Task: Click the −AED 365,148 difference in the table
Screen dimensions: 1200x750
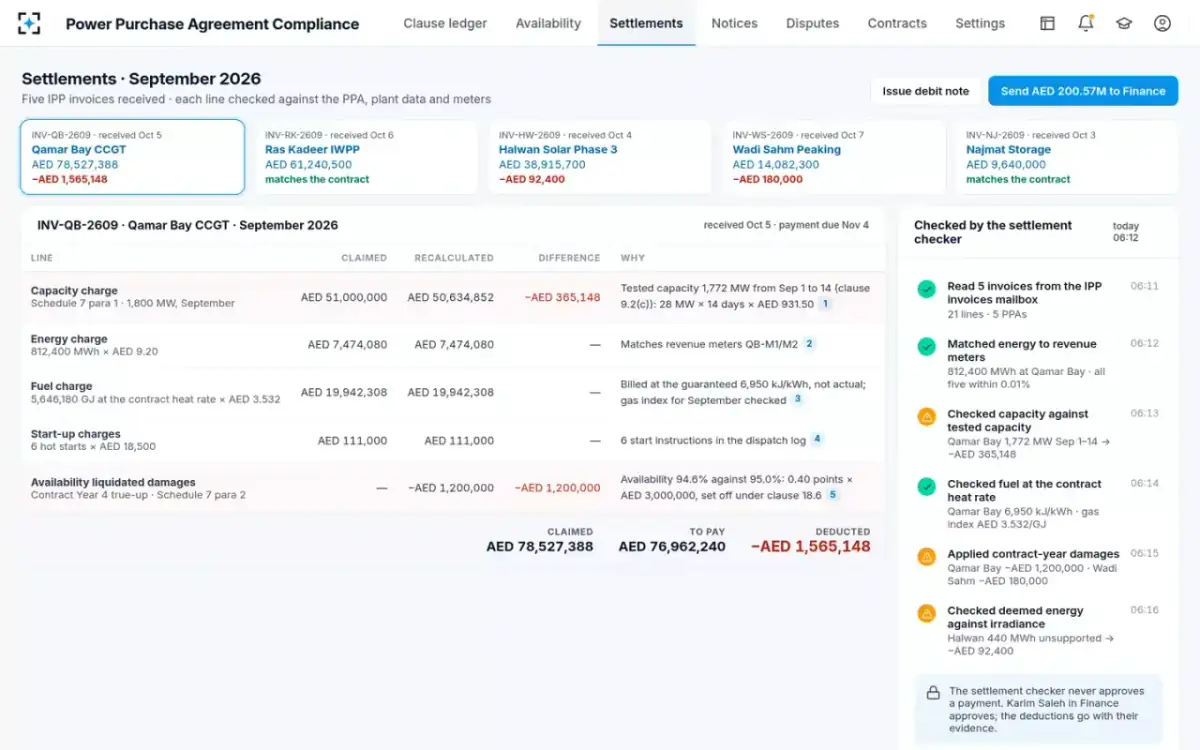Action: click(x=563, y=297)
